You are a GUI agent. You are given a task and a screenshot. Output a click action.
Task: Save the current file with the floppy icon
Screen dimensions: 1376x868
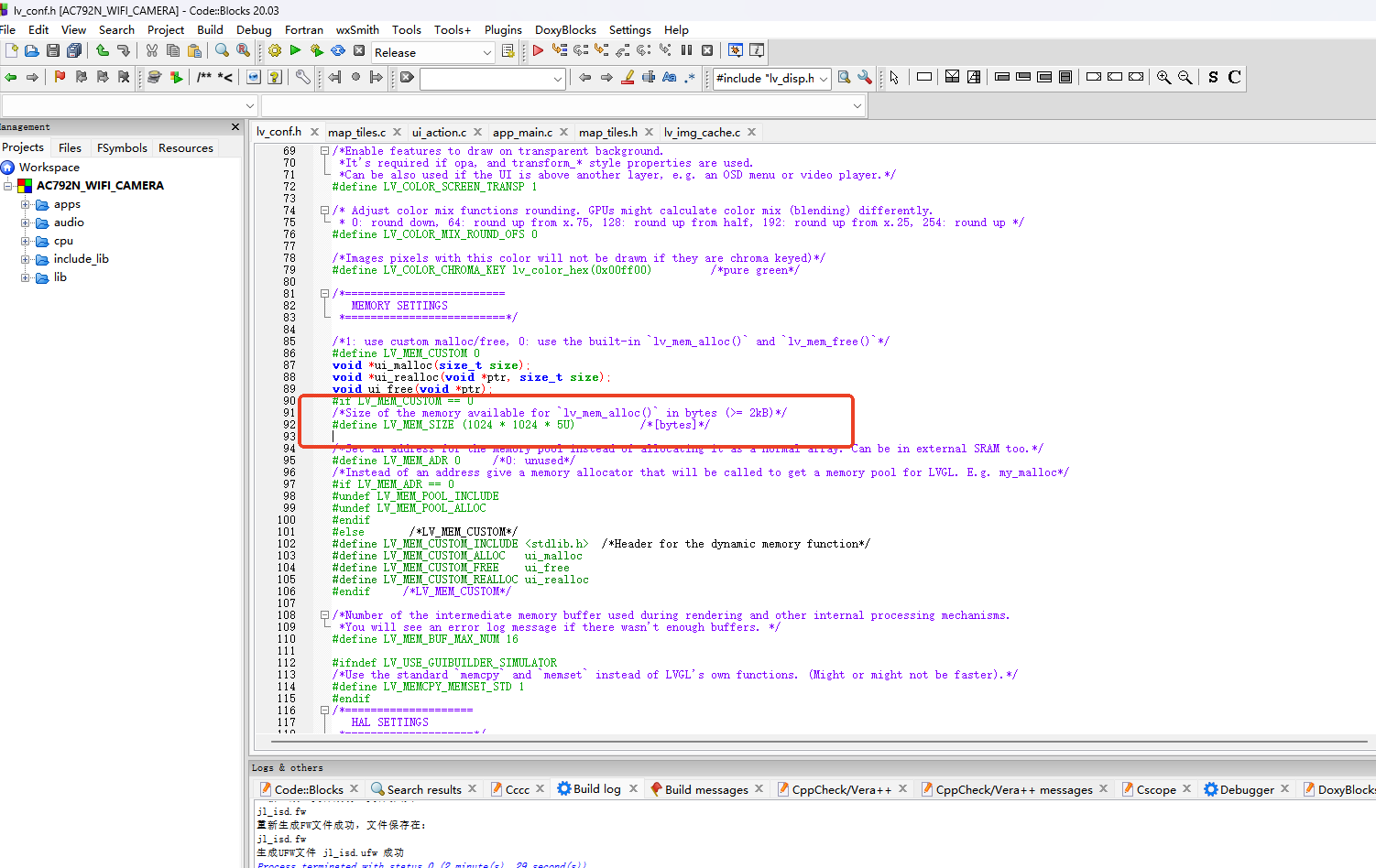tap(53, 51)
